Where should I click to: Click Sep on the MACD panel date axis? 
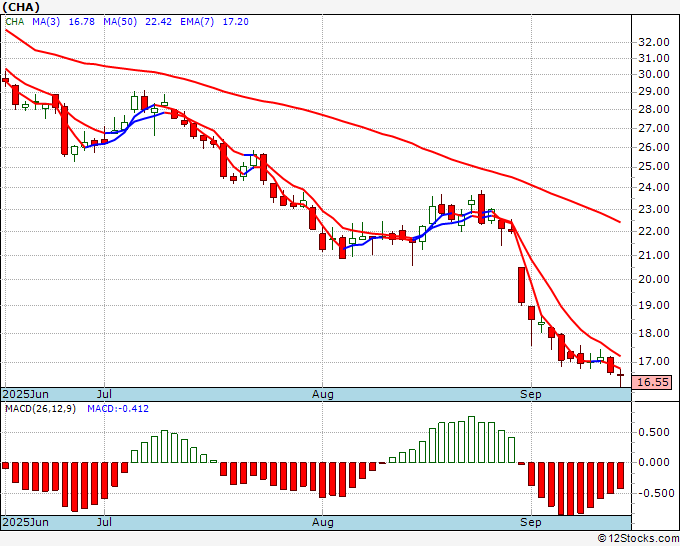pyautogui.click(x=531, y=522)
